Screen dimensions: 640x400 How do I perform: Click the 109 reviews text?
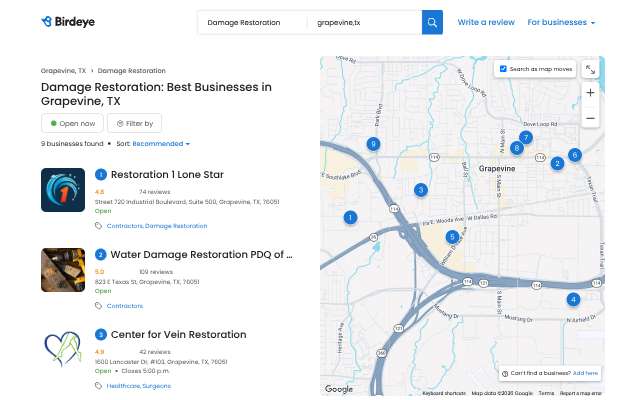[x=156, y=272]
